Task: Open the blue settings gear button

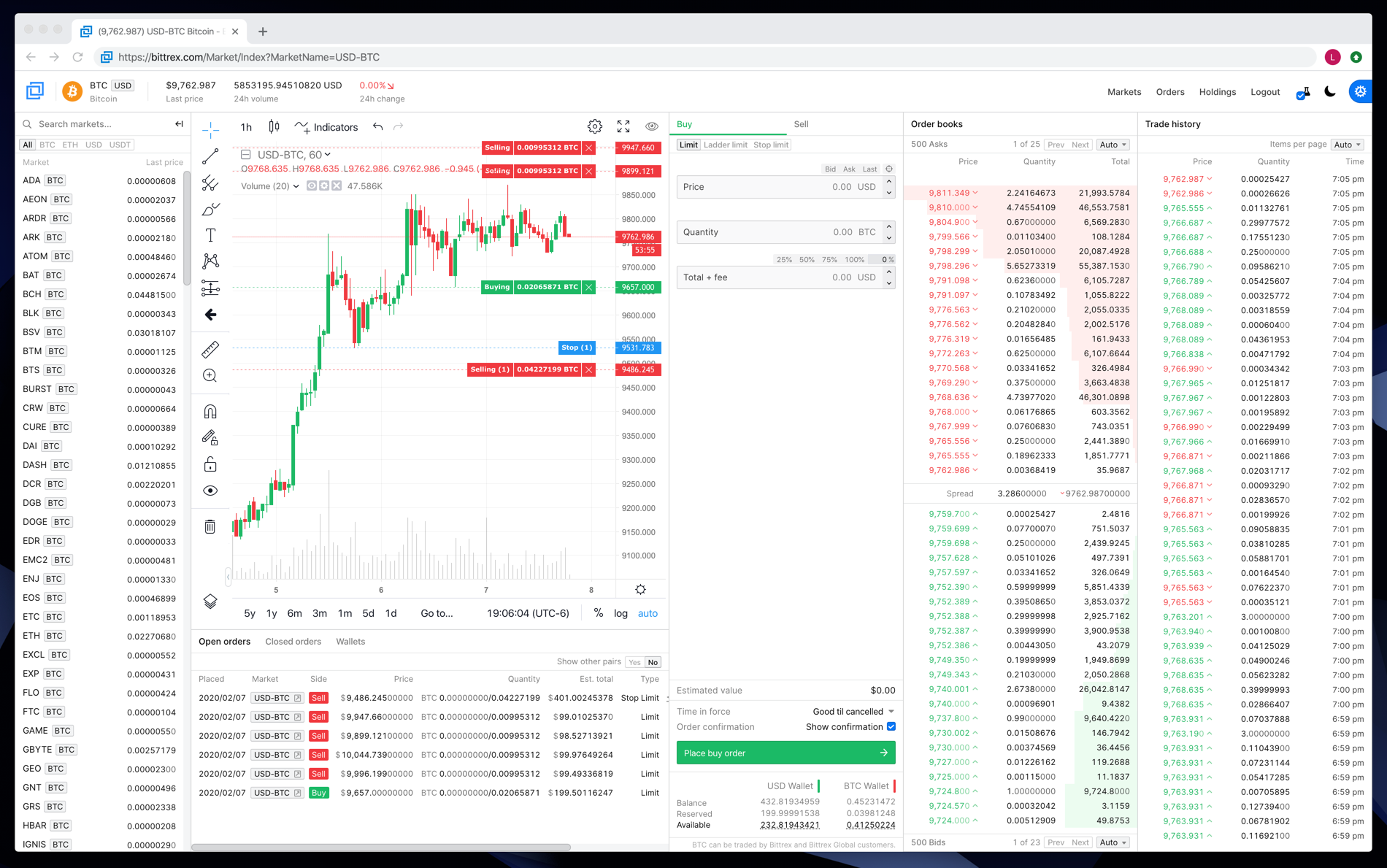Action: [x=1360, y=92]
